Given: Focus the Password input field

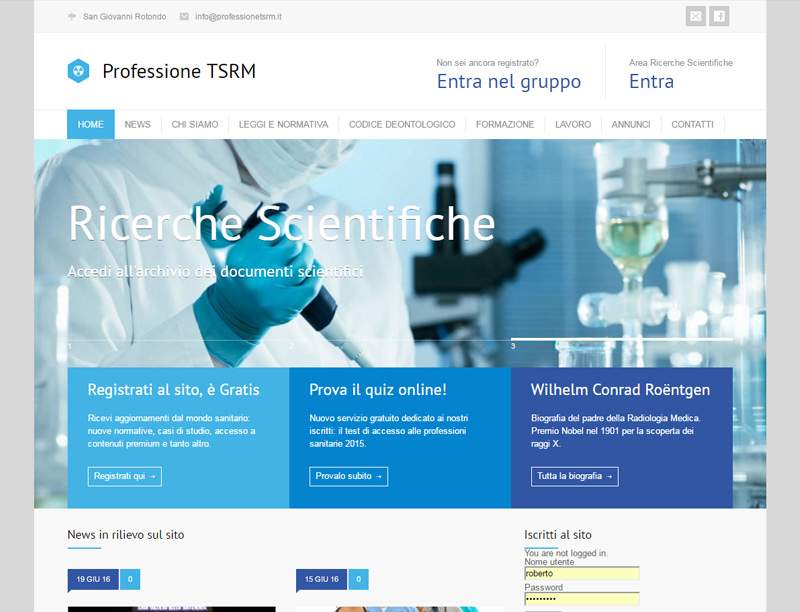Looking at the screenshot, I should [582, 599].
